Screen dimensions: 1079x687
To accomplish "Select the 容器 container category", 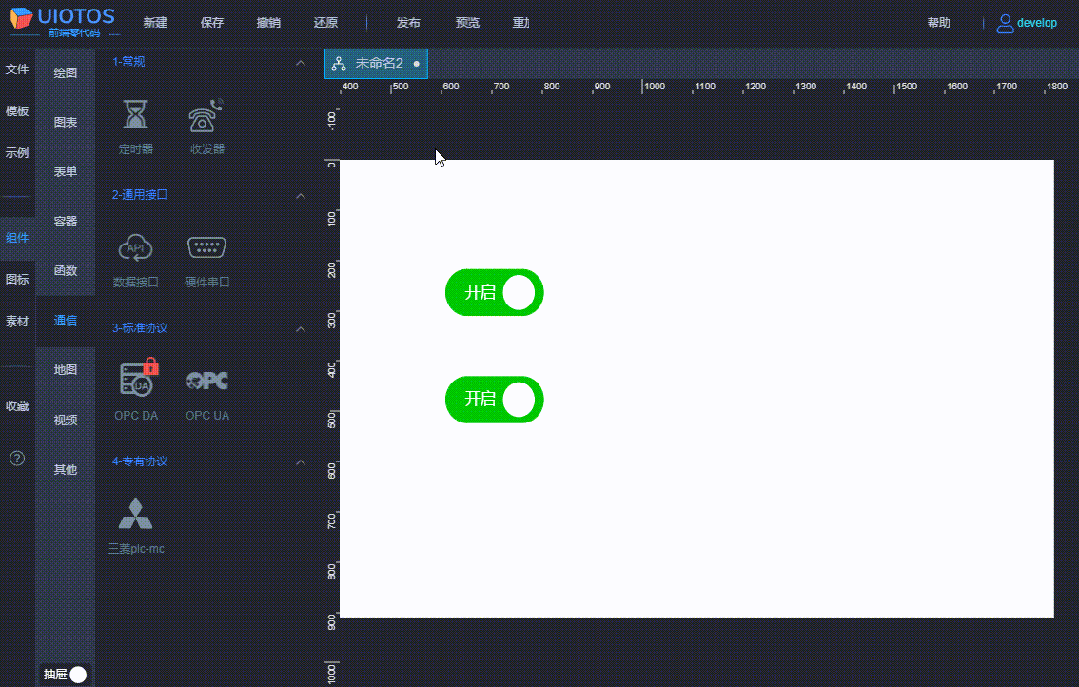I will click(65, 221).
